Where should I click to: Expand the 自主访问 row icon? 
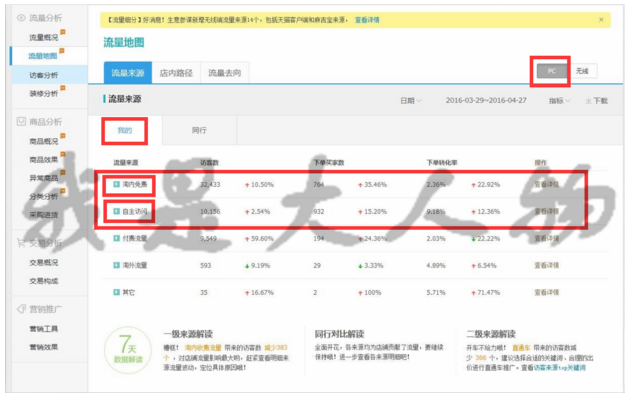[116, 211]
